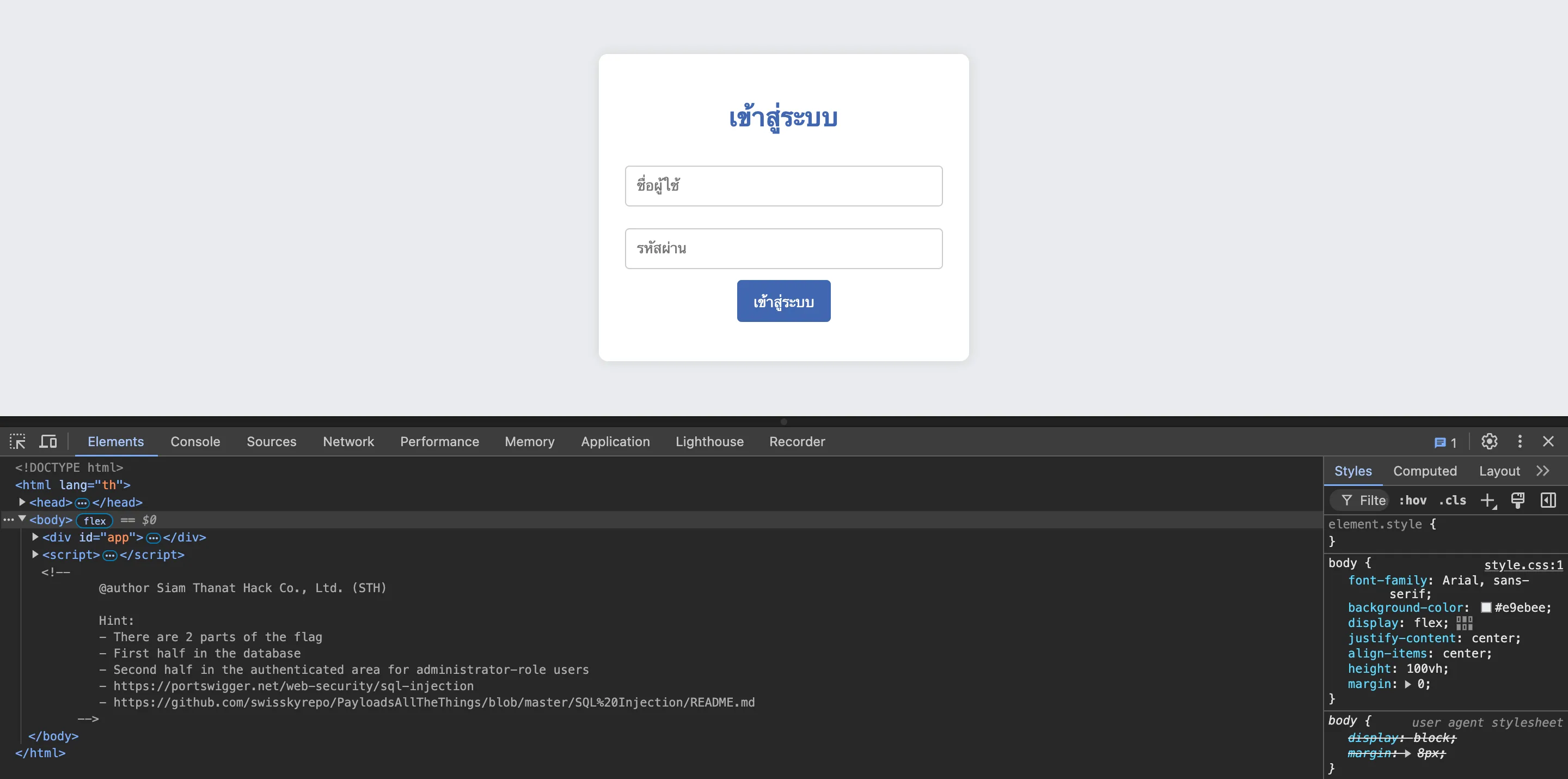Open DevTools settings gear

[1489, 442]
